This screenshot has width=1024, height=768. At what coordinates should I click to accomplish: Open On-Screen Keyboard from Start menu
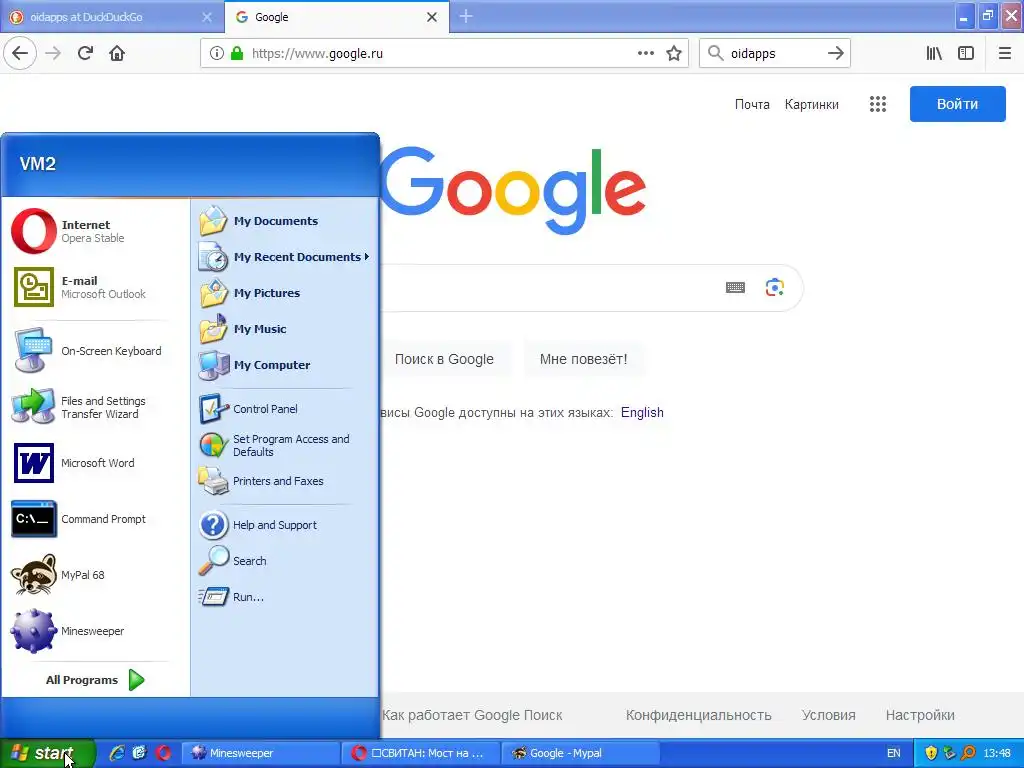[95, 351]
